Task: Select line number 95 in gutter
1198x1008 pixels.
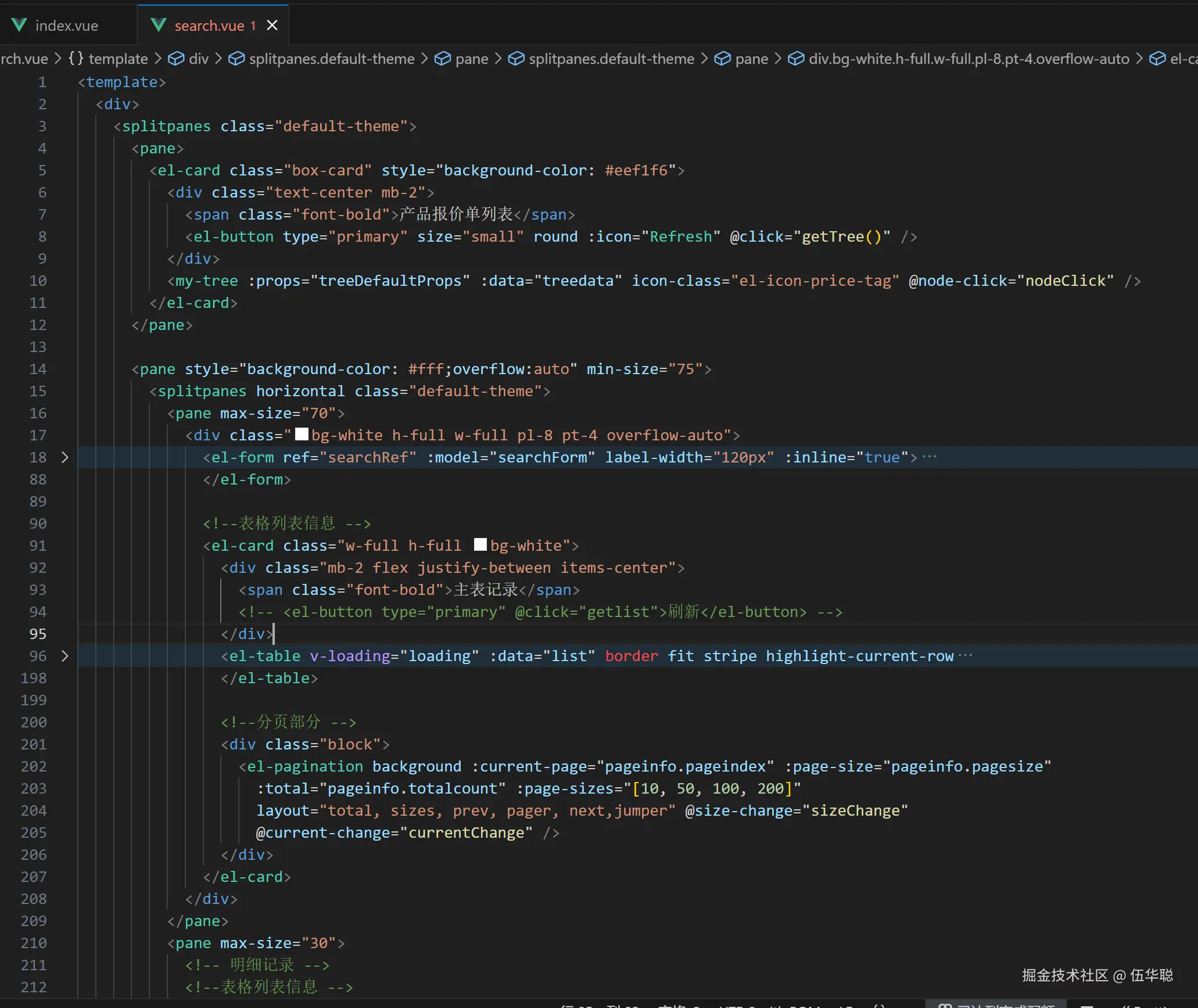Action: [x=38, y=634]
